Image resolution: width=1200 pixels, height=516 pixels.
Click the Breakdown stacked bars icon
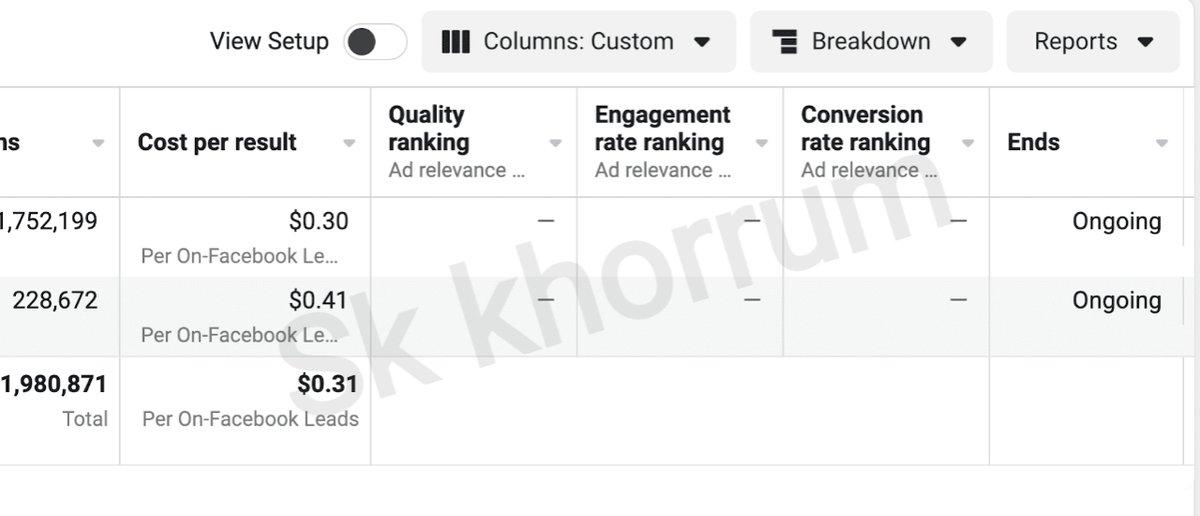[x=786, y=42]
